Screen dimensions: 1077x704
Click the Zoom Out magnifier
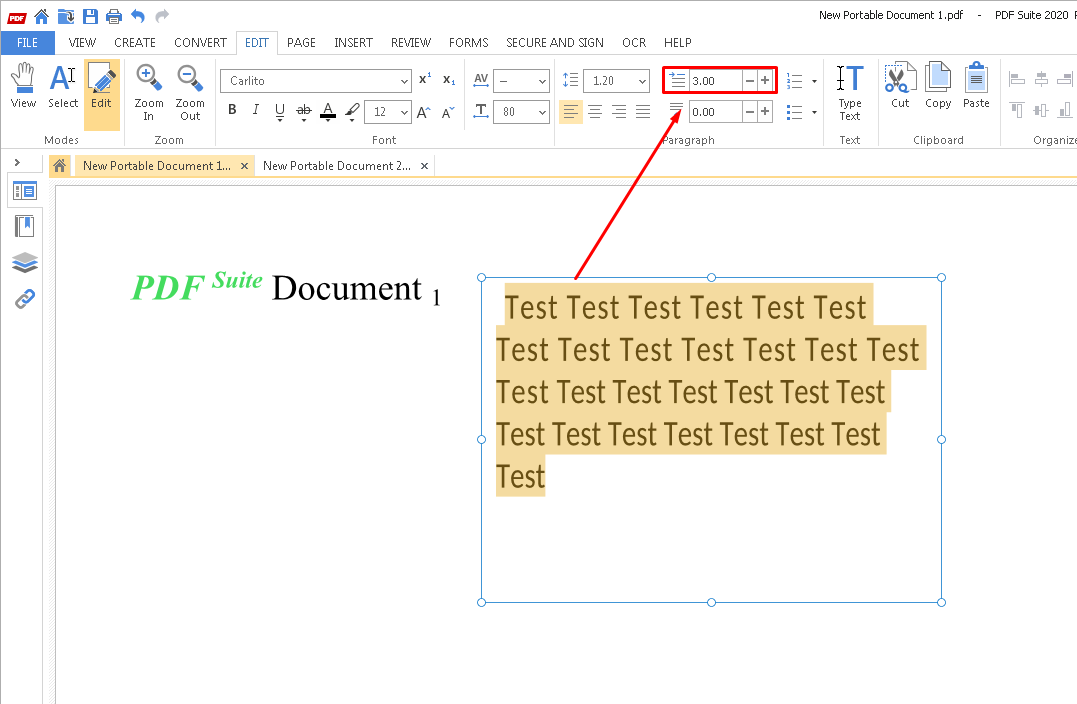[x=190, y=92]
